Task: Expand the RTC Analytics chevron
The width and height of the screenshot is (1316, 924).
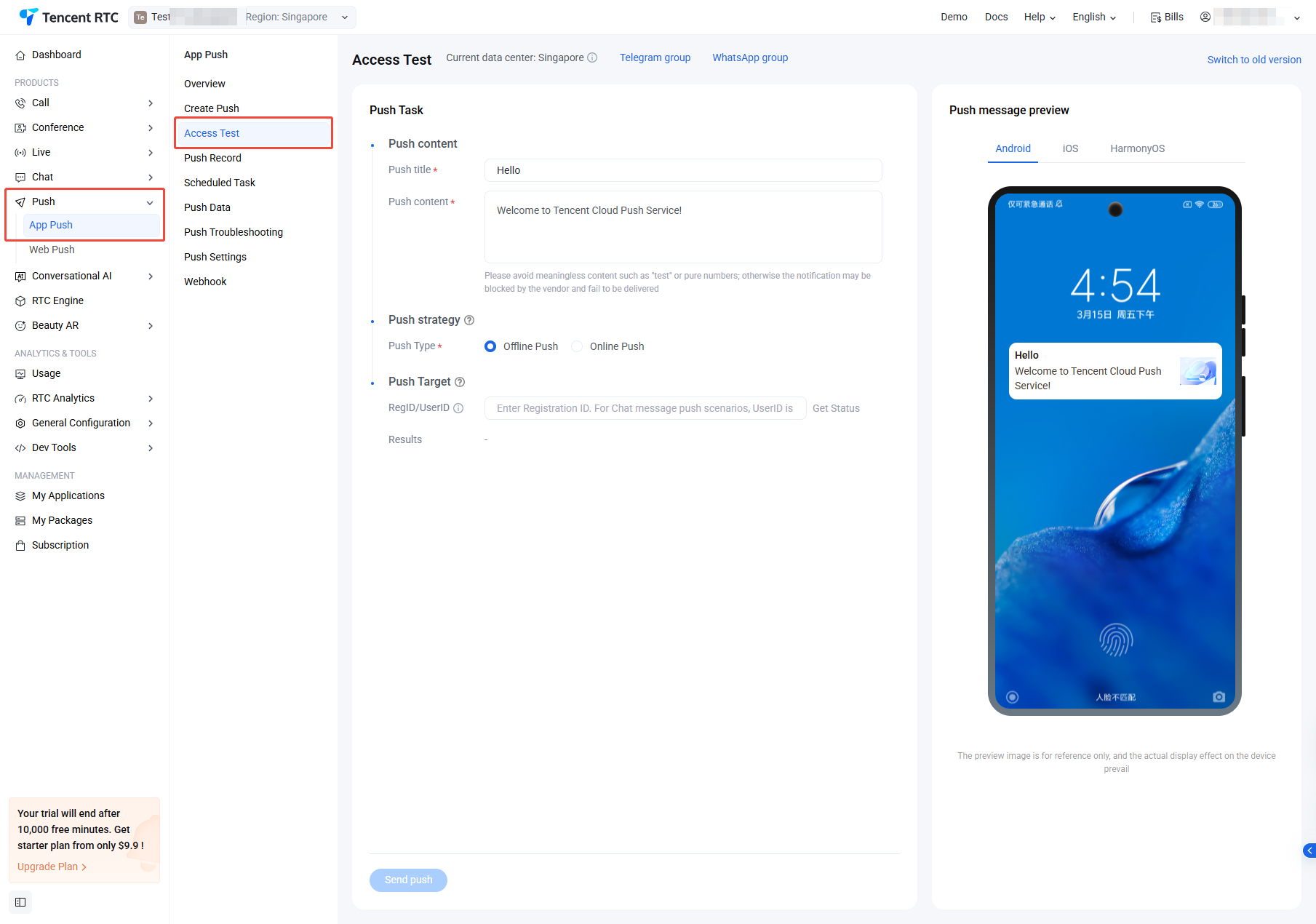Action: pos(151,399)
